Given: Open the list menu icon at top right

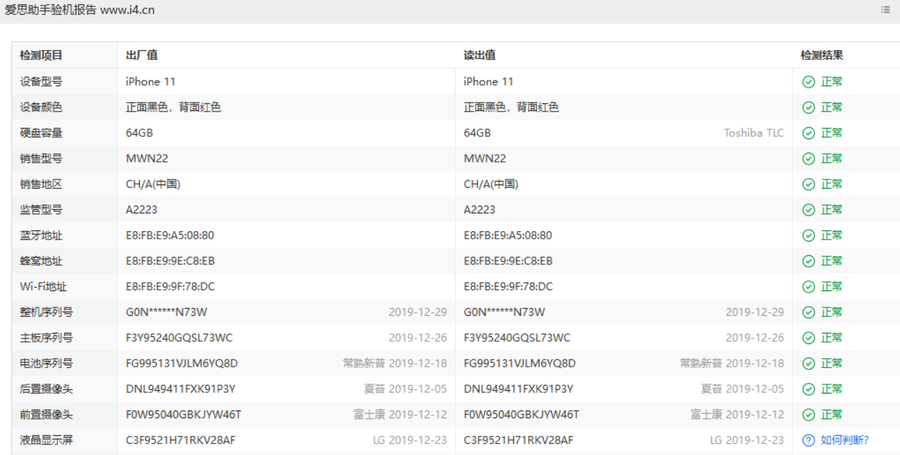Looking at the screenshot, I should click(x=885, y=10).
